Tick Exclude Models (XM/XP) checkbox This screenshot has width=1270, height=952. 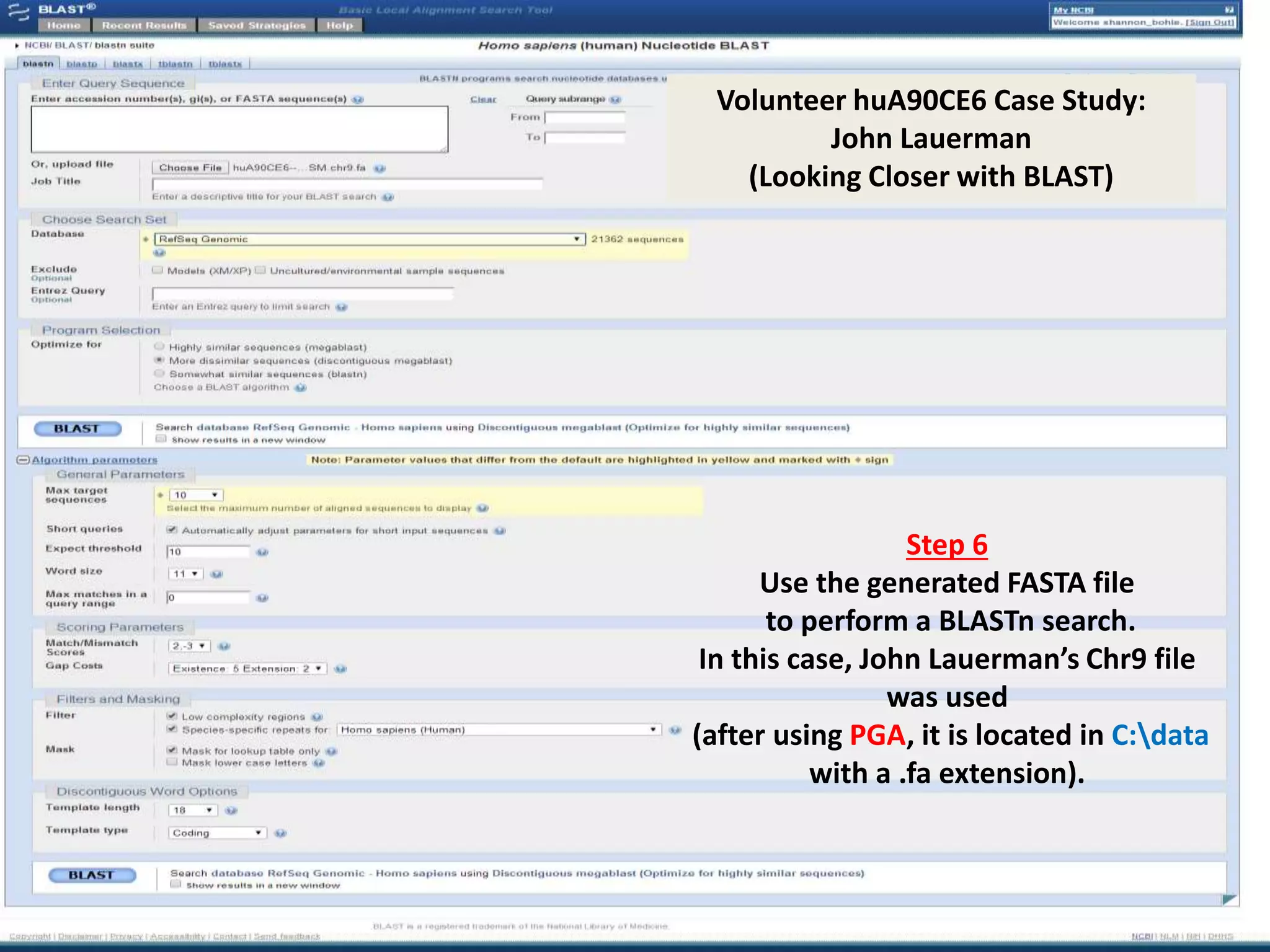coord(158,270)
